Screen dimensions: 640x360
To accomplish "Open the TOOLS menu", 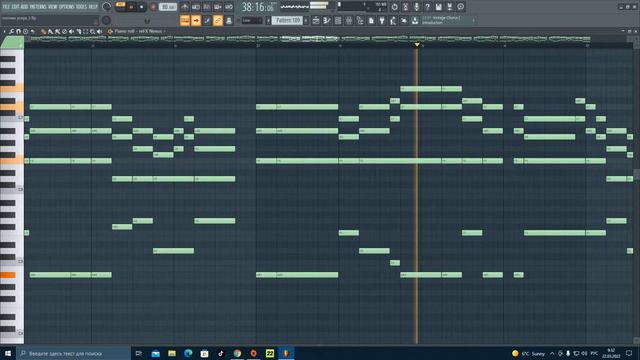I will click(x=81, y=7).
